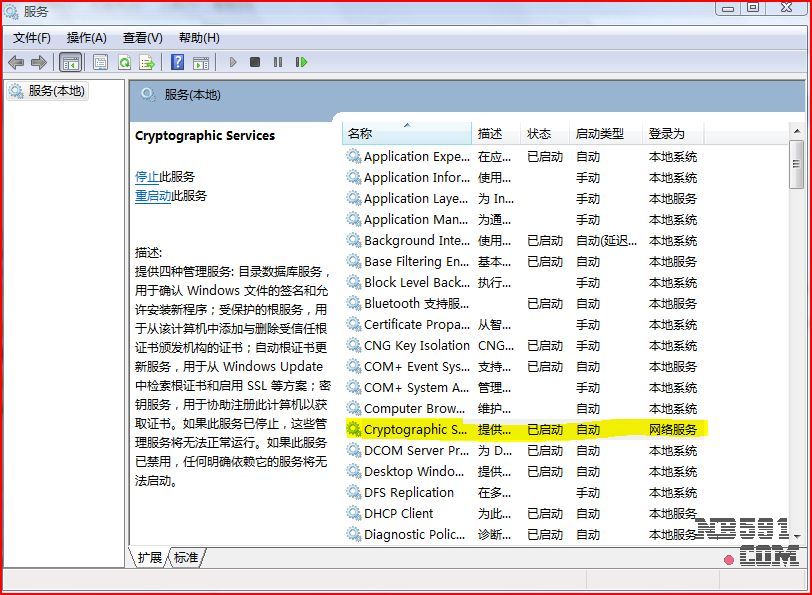812x595 pixels.
Task: Open the blue Help toolbar icon
Action: pyautogui.click(x=177, y=62)
